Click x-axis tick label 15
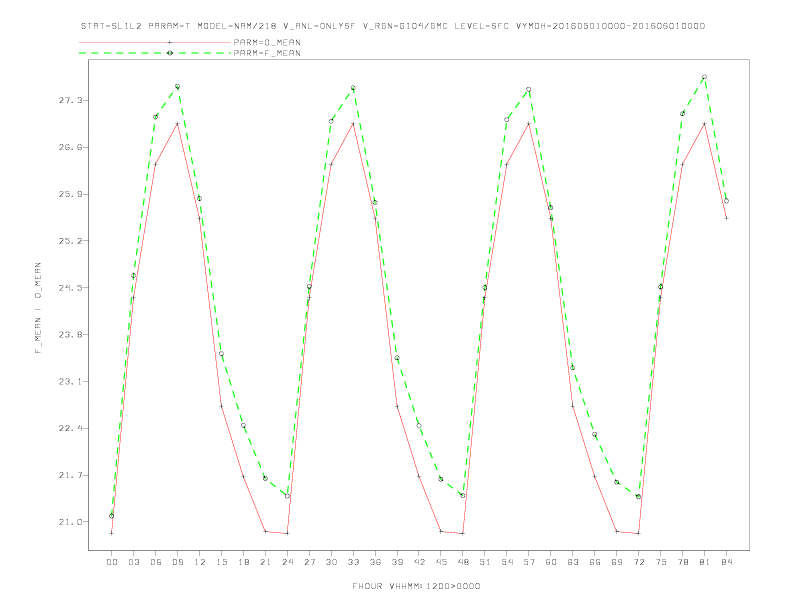 [x=221, y=562]
